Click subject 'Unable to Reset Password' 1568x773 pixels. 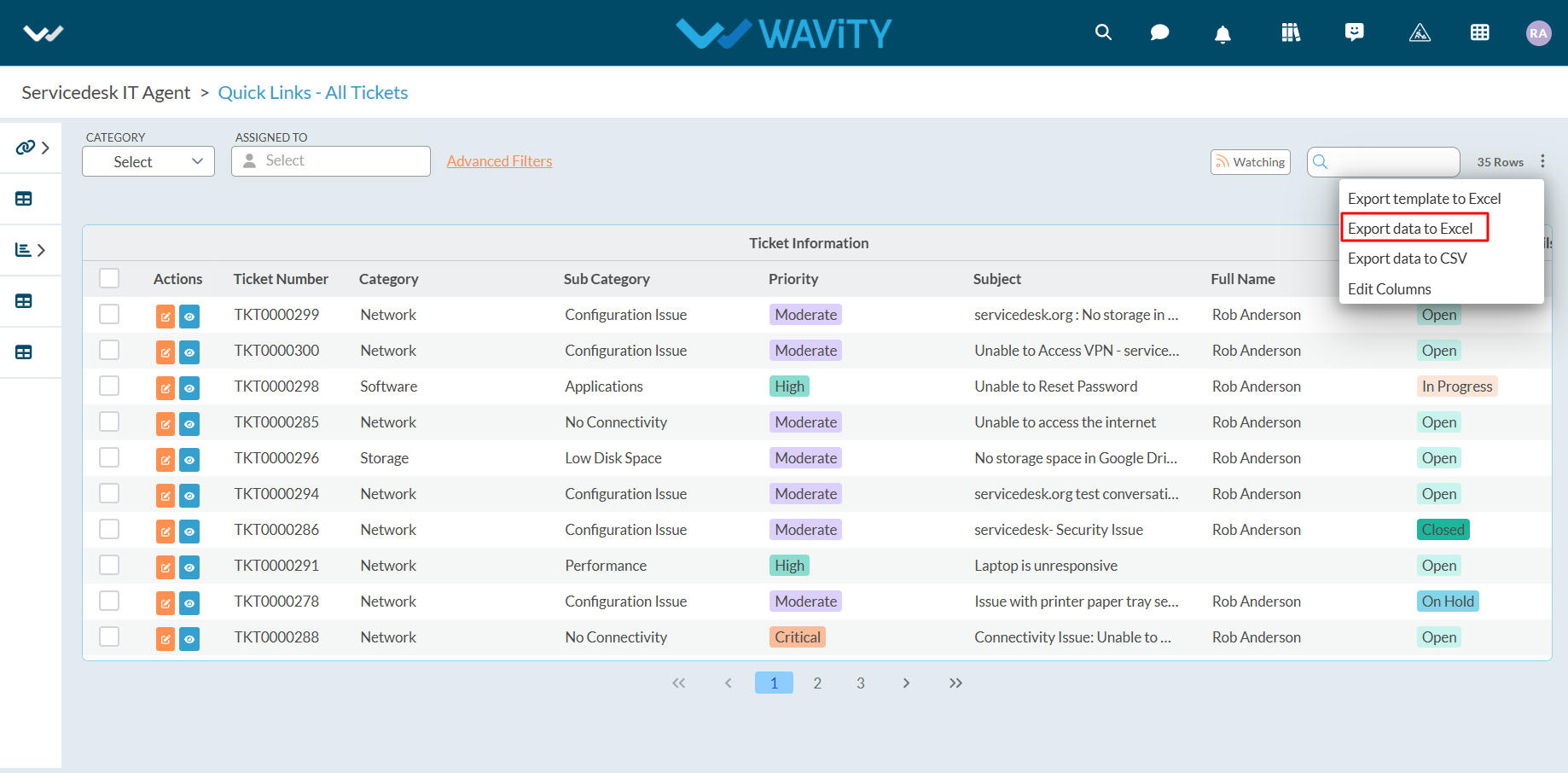coord(1056,386)
